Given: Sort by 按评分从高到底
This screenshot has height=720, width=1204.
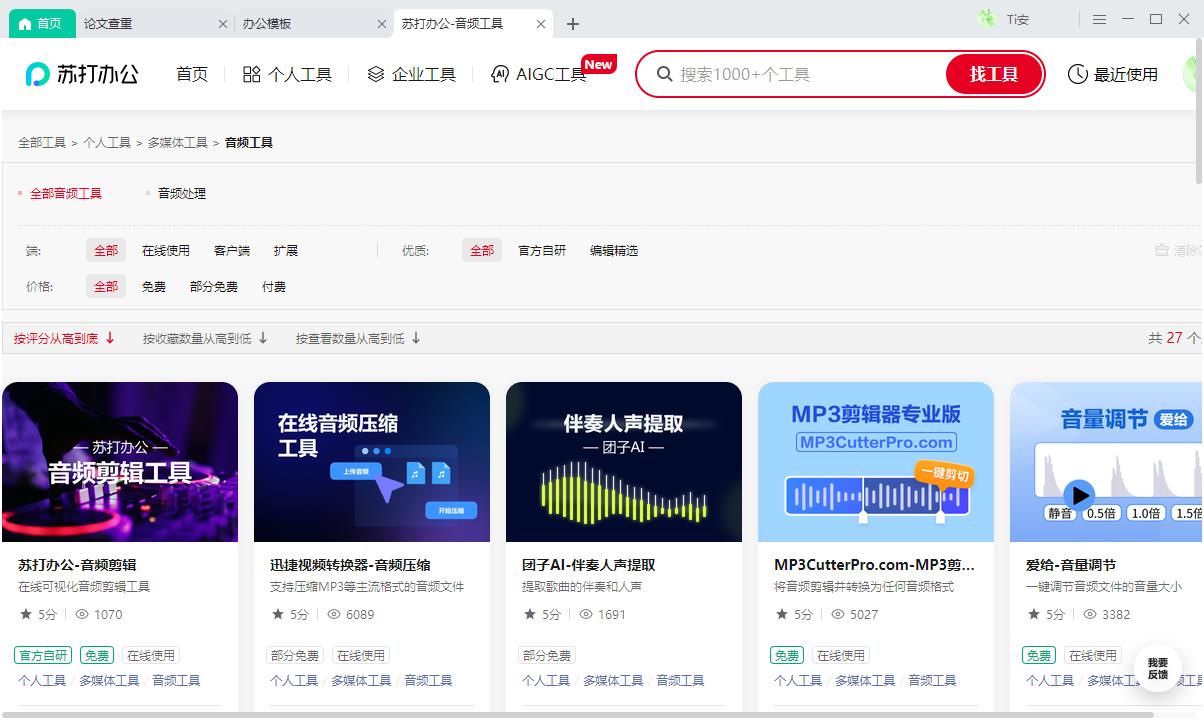Looking at the screenshot, I should click(x=65, y=339).
